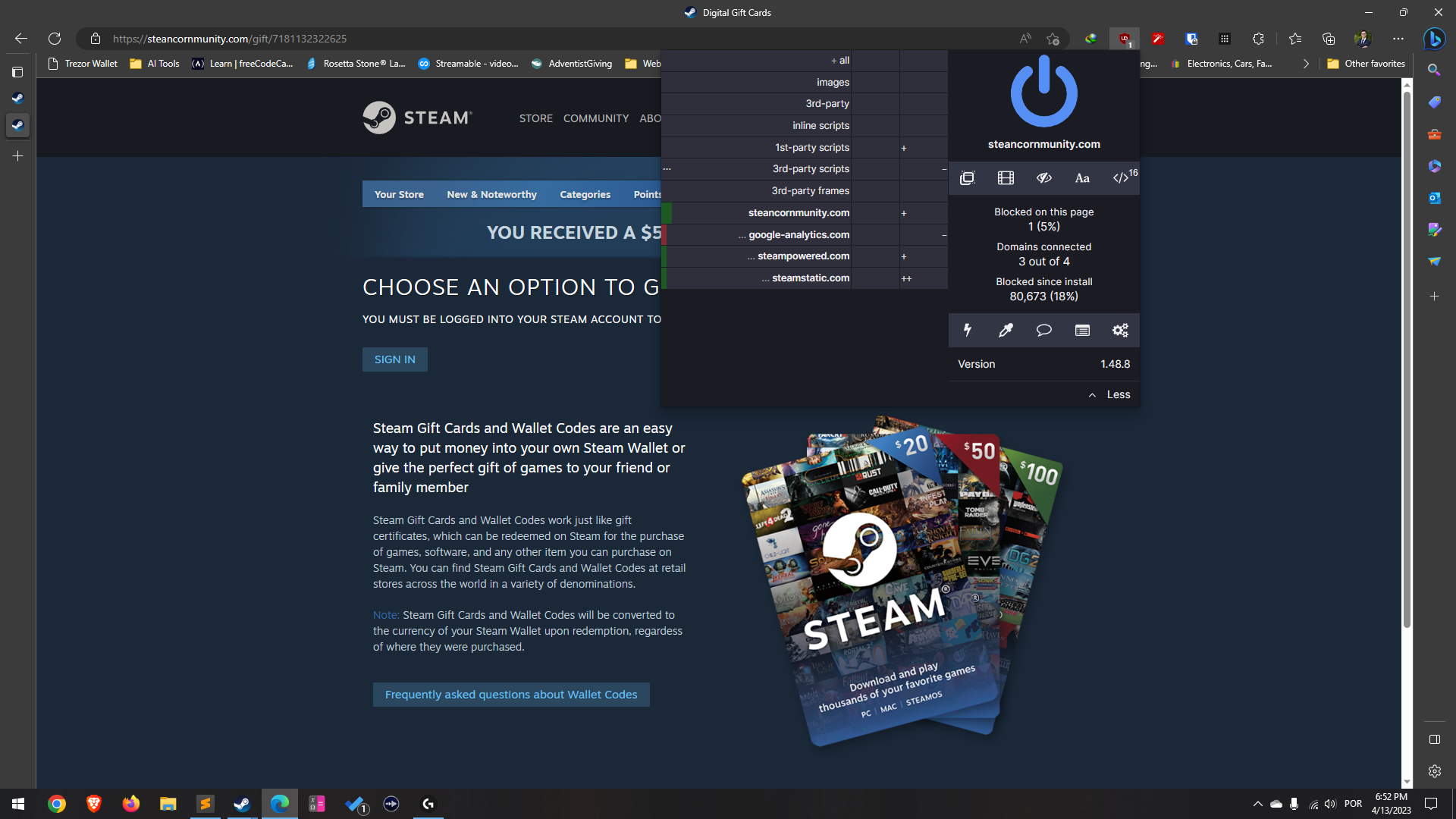
Task: Open the COMMUNITY menu on Steam header
Action: pos(595,118)
